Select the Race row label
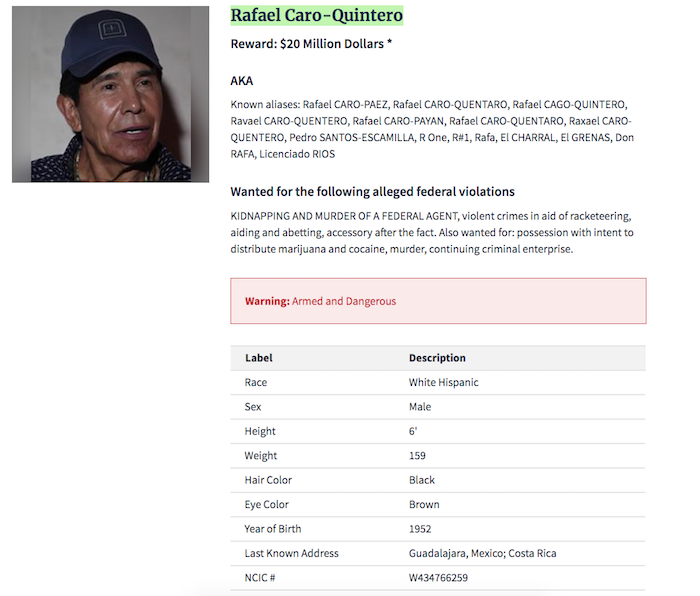Viewport: 700px width, 596px height. tap(256, 383)
